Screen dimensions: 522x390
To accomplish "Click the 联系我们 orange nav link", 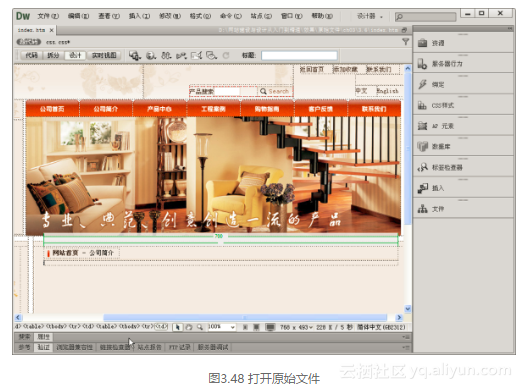I will 374,109.
